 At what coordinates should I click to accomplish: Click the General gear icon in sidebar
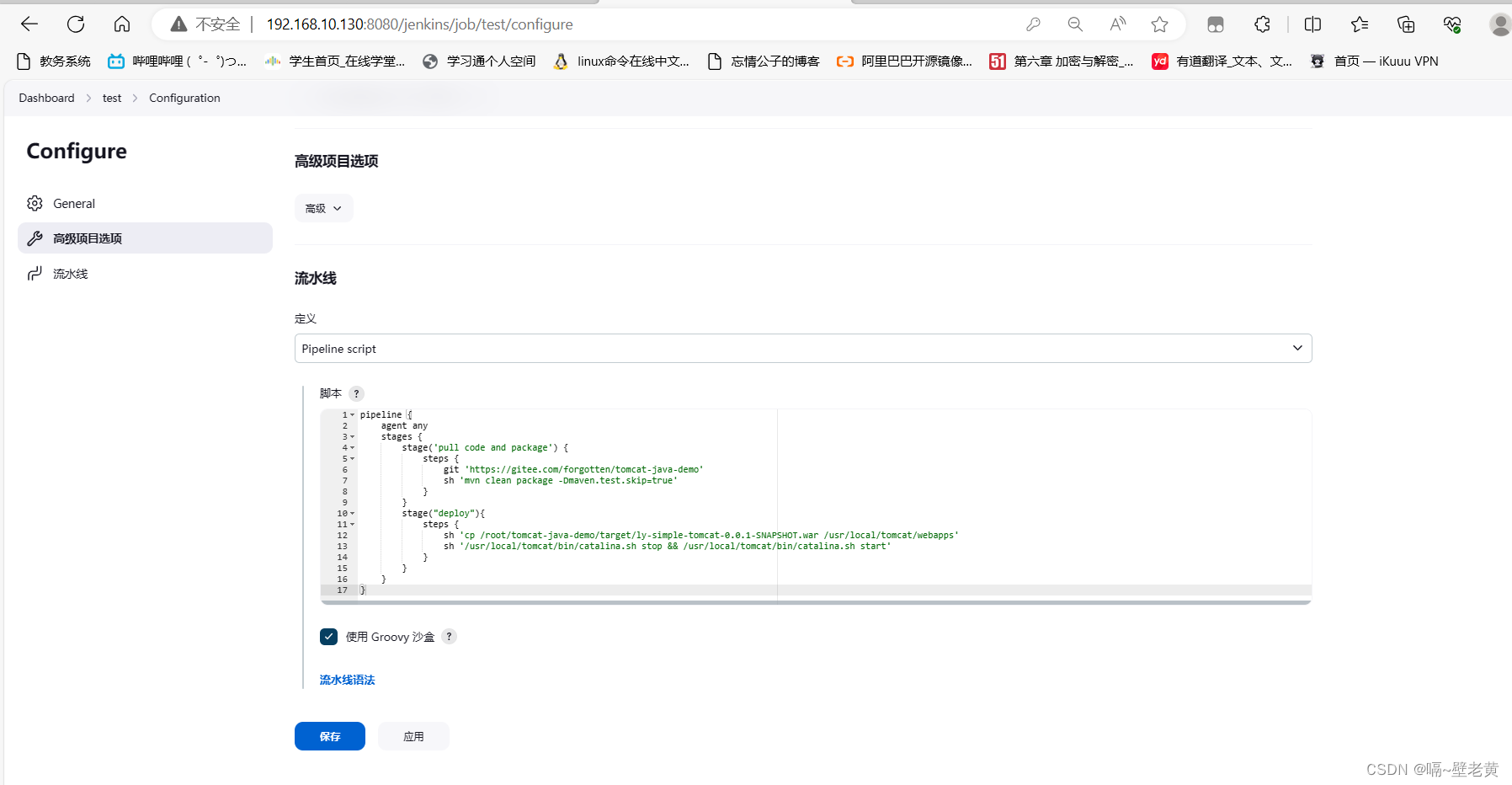click(x=35, y=203)
